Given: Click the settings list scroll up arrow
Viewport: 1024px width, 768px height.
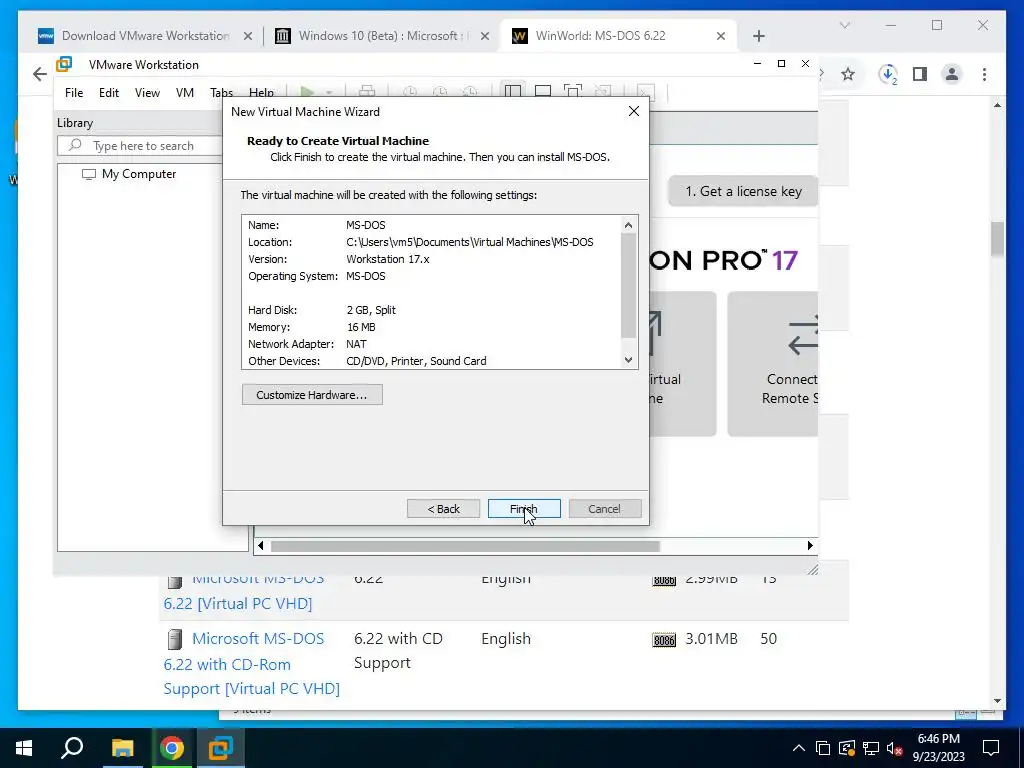Looking at the screenshot, I should point(628,225).
